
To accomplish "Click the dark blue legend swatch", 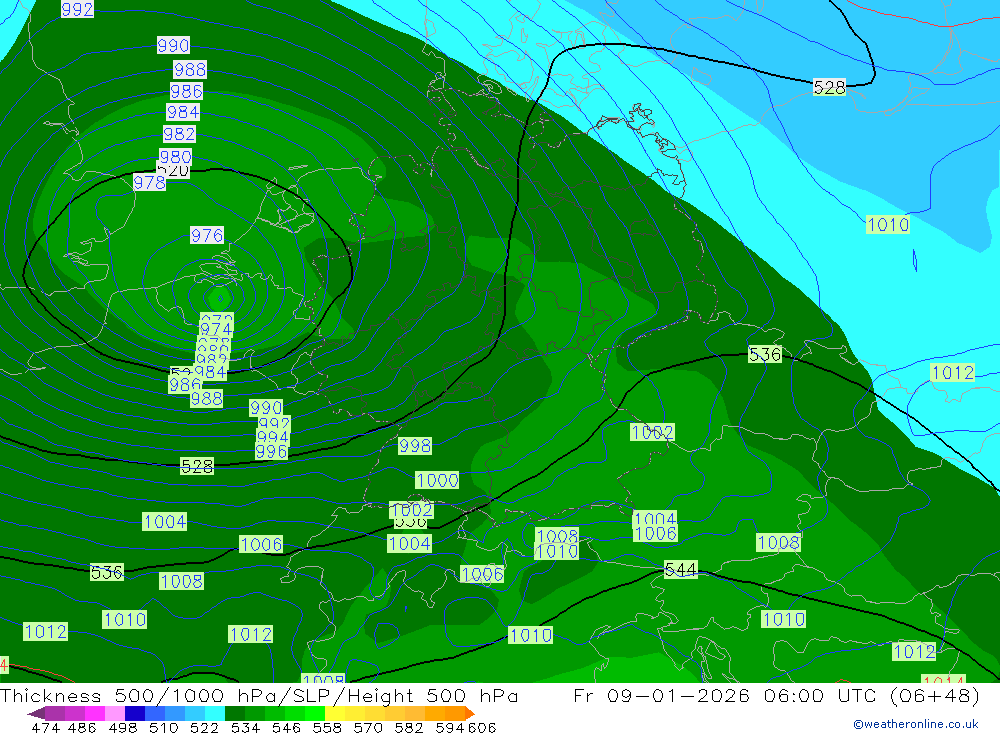I will pyautogui.click(x=135, y=713).
